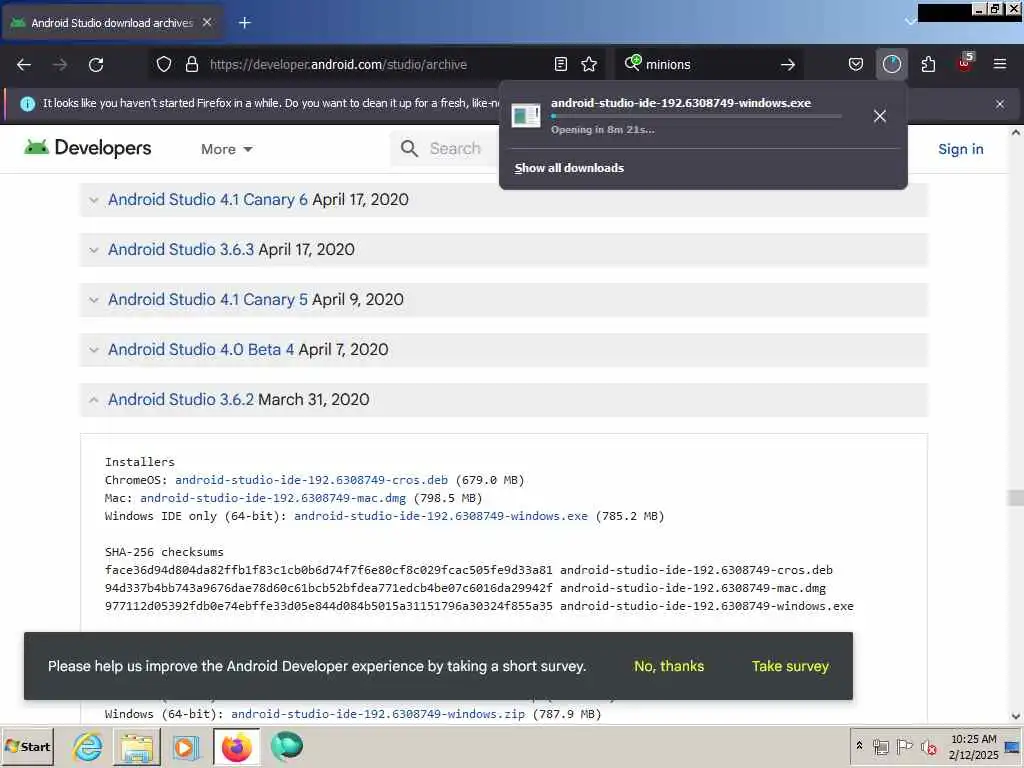This screenshot has height=768, width=1024.
Task: Show hidden system tray icons
Action: [x=859, y=746]
